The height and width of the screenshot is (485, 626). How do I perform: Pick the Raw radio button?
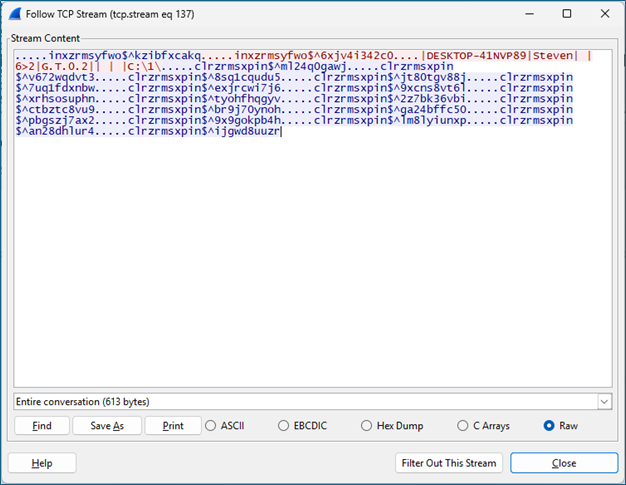pos(548,425)
